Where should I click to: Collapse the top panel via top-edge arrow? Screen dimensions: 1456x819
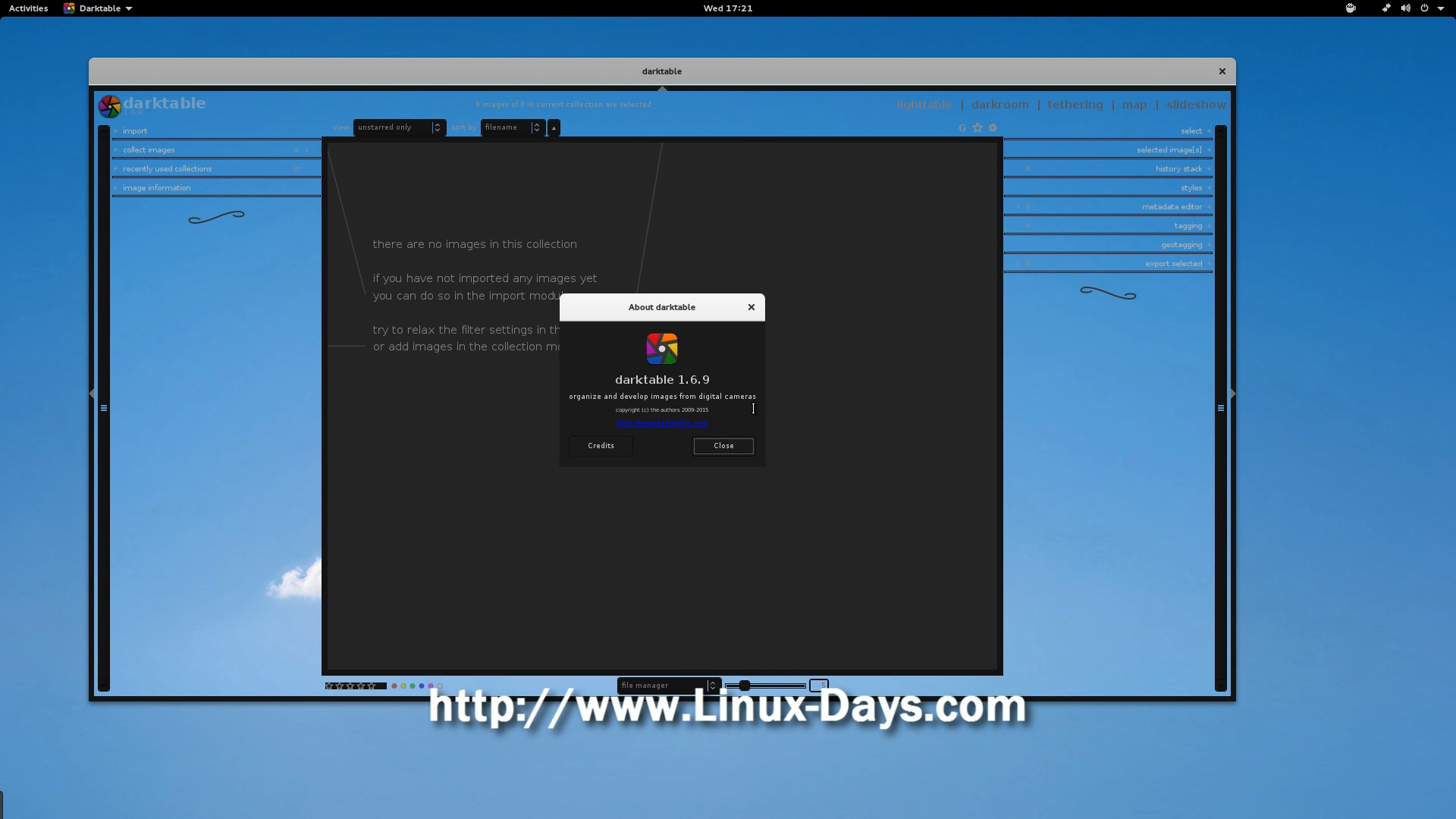662,89
